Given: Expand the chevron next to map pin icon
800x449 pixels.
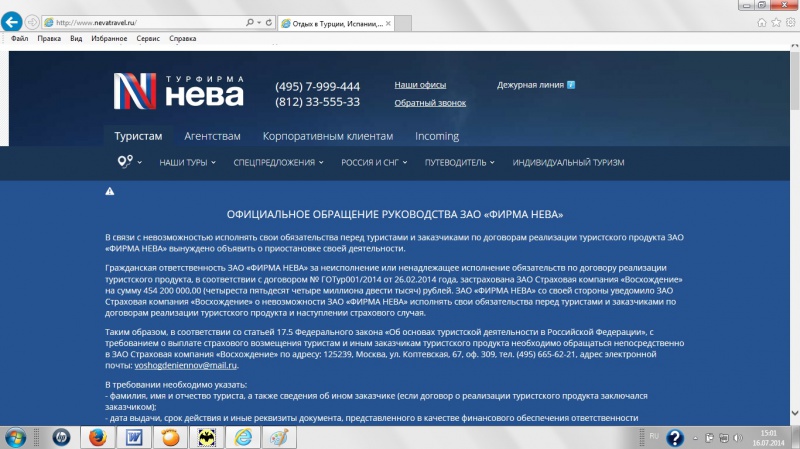Looking at the screenshot, I should pyautogui.click(x=139, y=162).
